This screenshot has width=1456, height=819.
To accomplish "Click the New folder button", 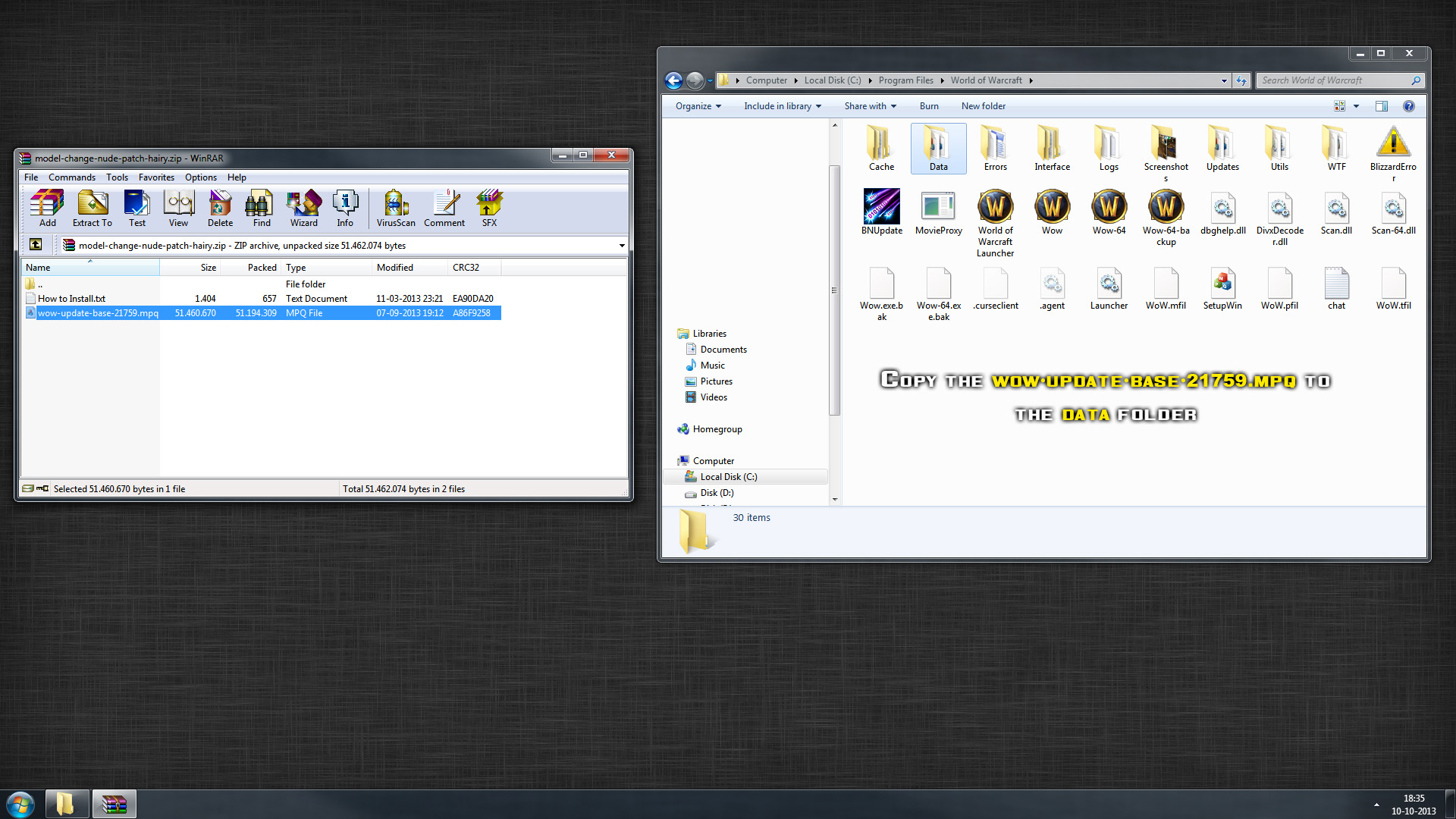I will [984, 106].
